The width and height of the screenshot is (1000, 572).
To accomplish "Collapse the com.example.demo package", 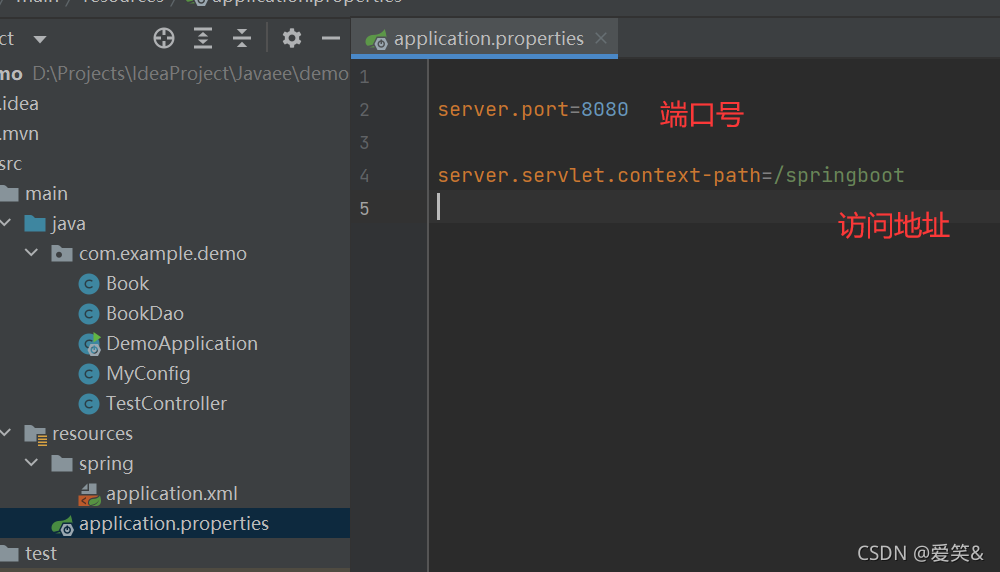I will point(32,254).
